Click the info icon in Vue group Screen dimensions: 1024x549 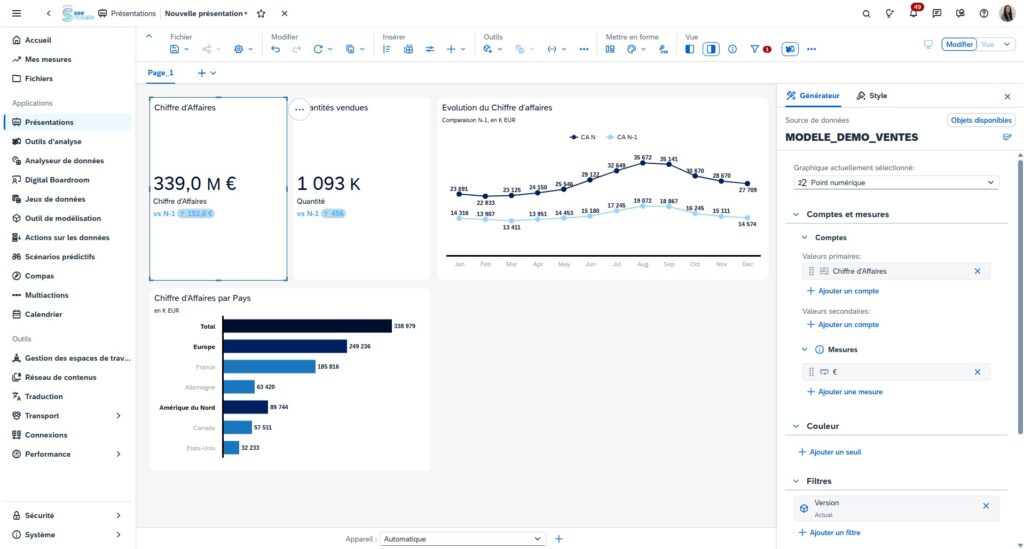click(732, 49)
